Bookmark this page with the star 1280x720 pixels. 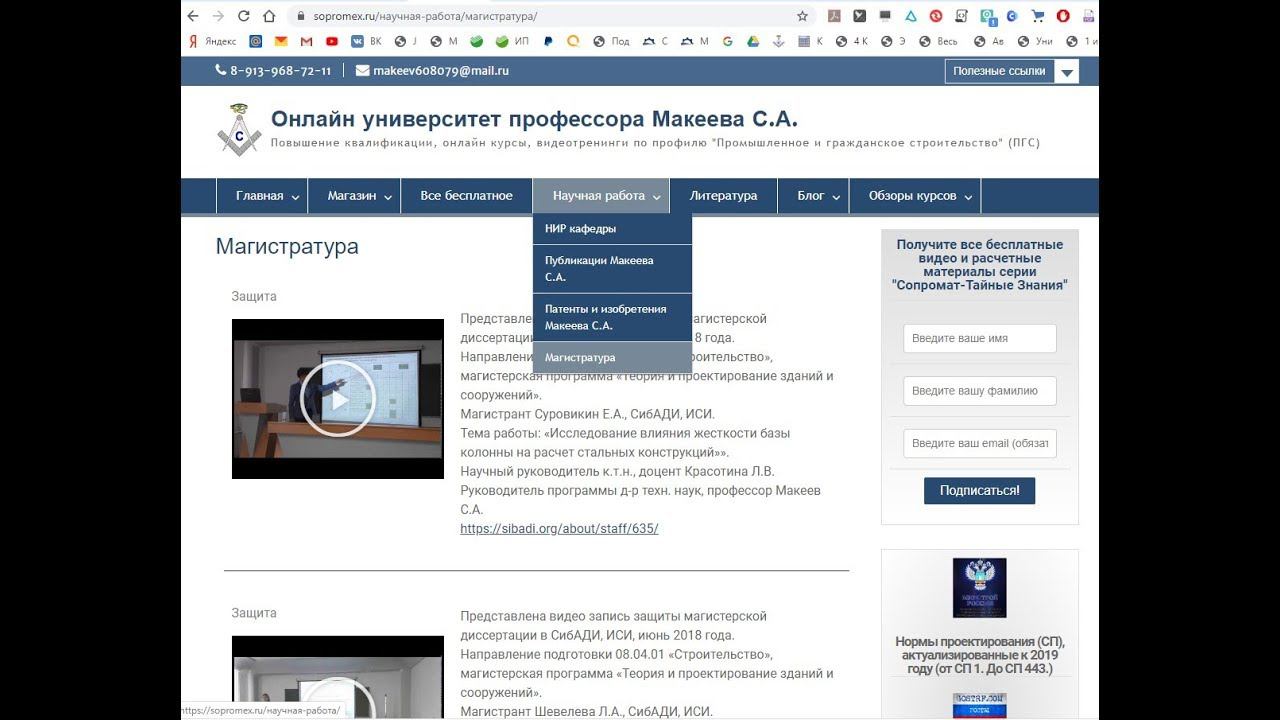coord(802,16)
